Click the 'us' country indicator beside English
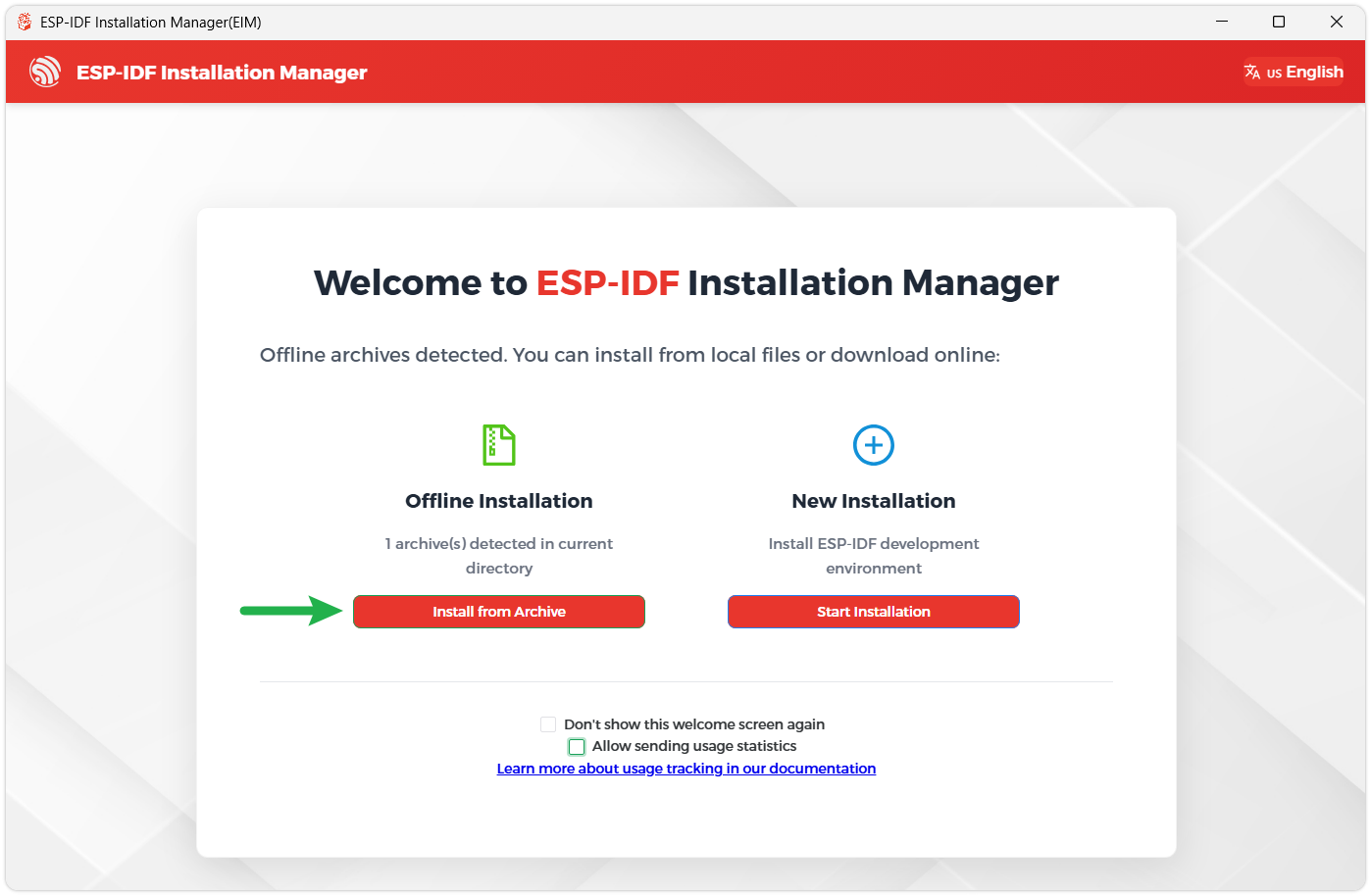 (x=1275, y=72)
